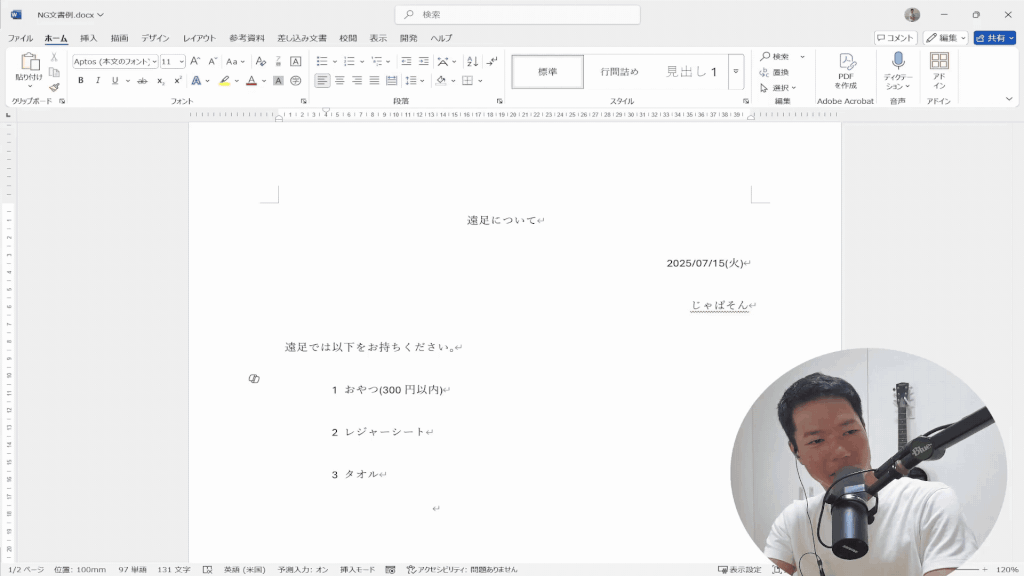Open the Review (校閲) tab
The image size is (1024, 576).
(348, 38)
